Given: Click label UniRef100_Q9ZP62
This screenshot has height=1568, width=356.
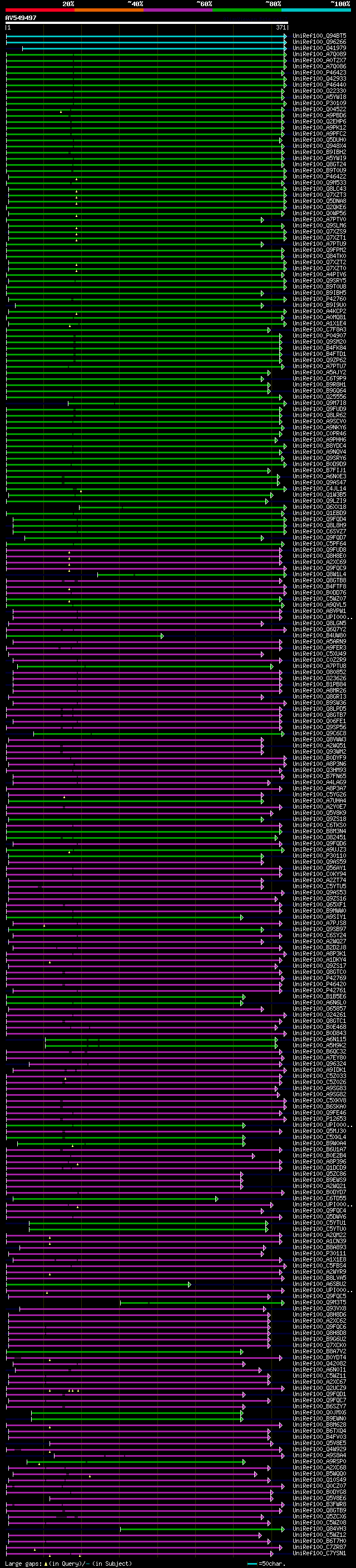Looking at the screenshot, I should click(319, 360).
